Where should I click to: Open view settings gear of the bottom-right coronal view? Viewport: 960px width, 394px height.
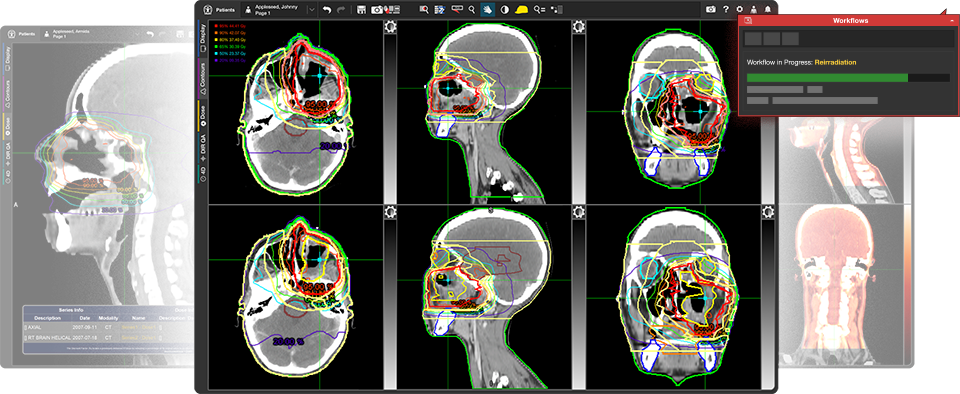(x=768, y=211)
